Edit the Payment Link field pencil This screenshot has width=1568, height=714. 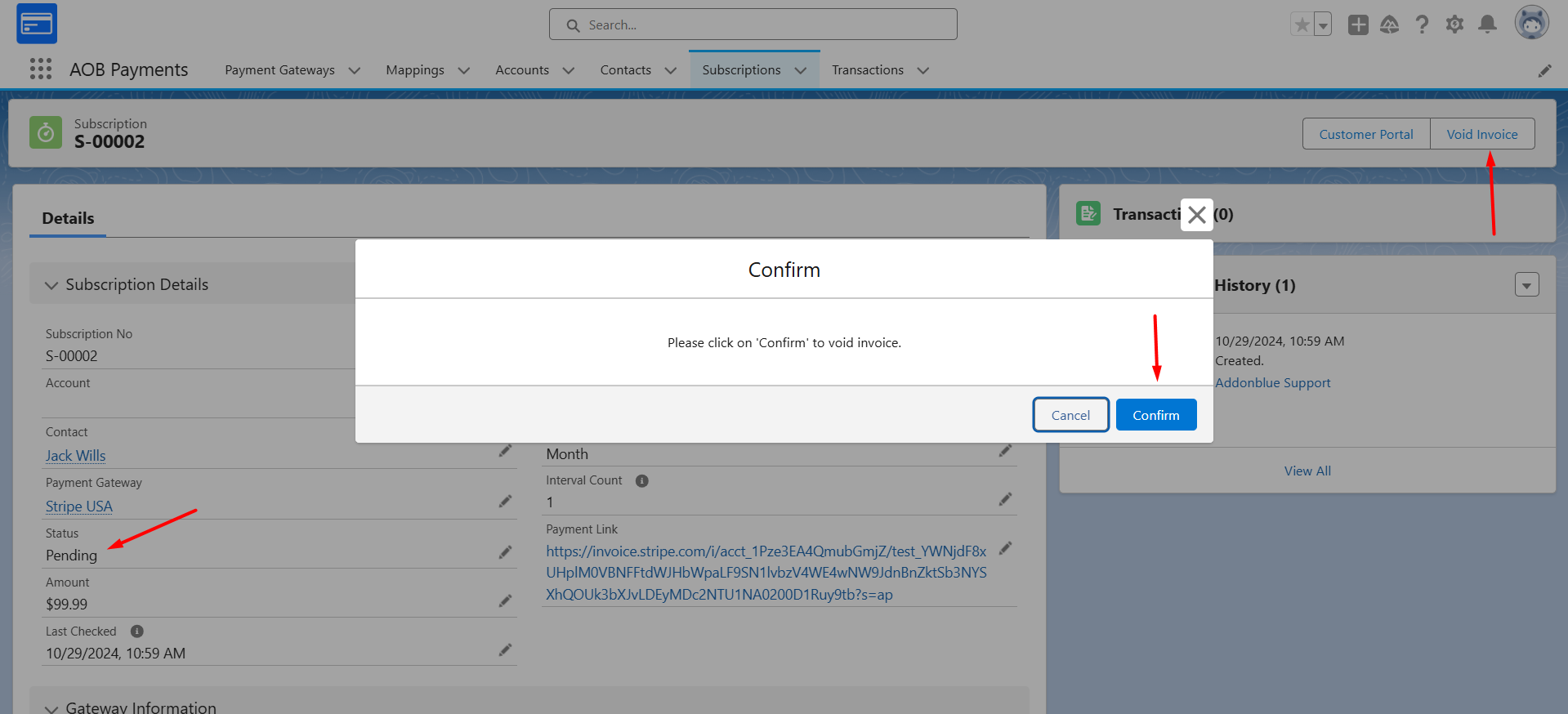1005,548
